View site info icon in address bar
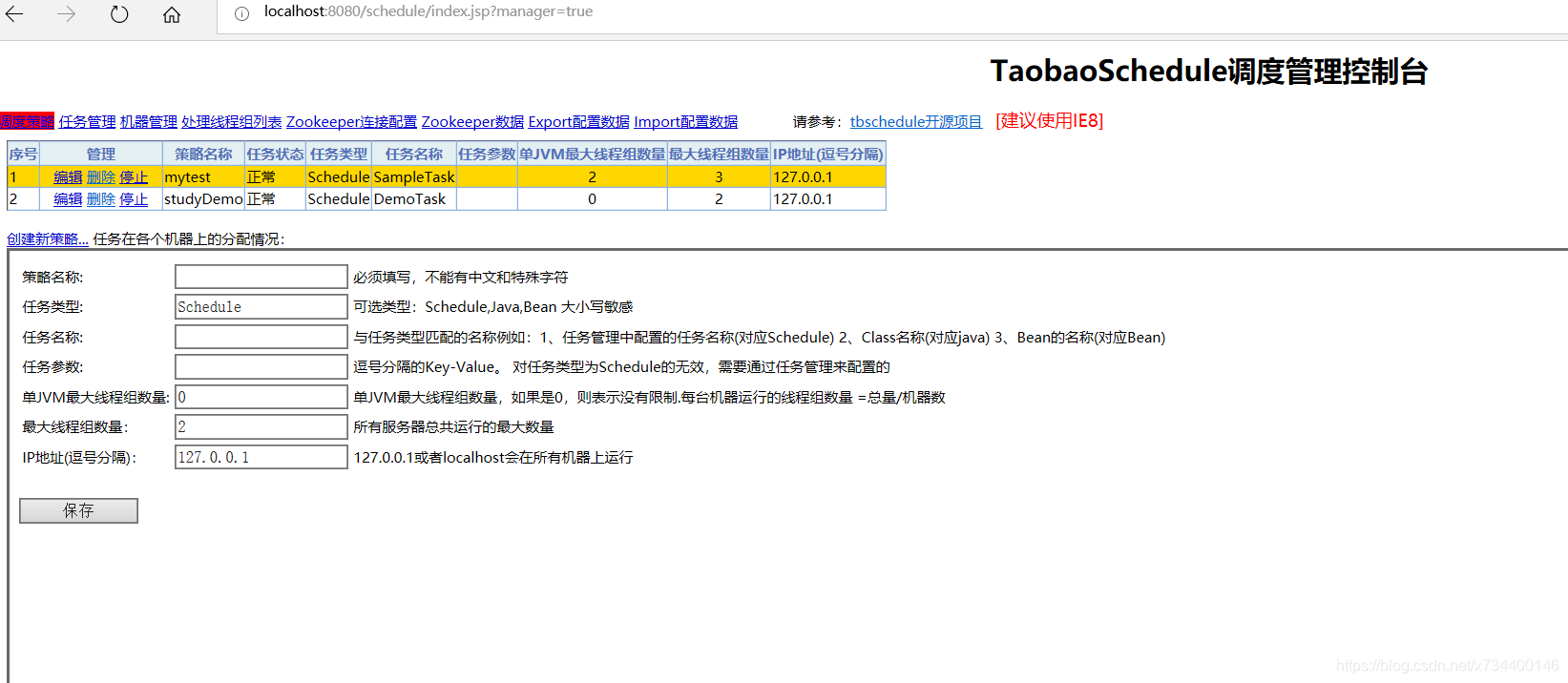Screen dimensions: 1568x683 click(x=242, y=13)
